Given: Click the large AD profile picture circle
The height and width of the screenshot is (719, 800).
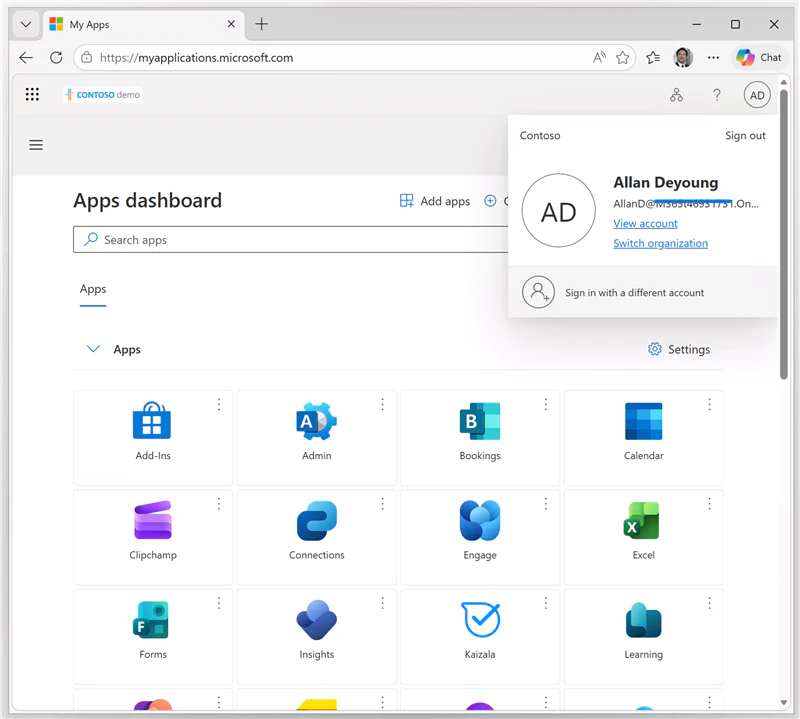Looking at the screenshot, I should 559,211.
